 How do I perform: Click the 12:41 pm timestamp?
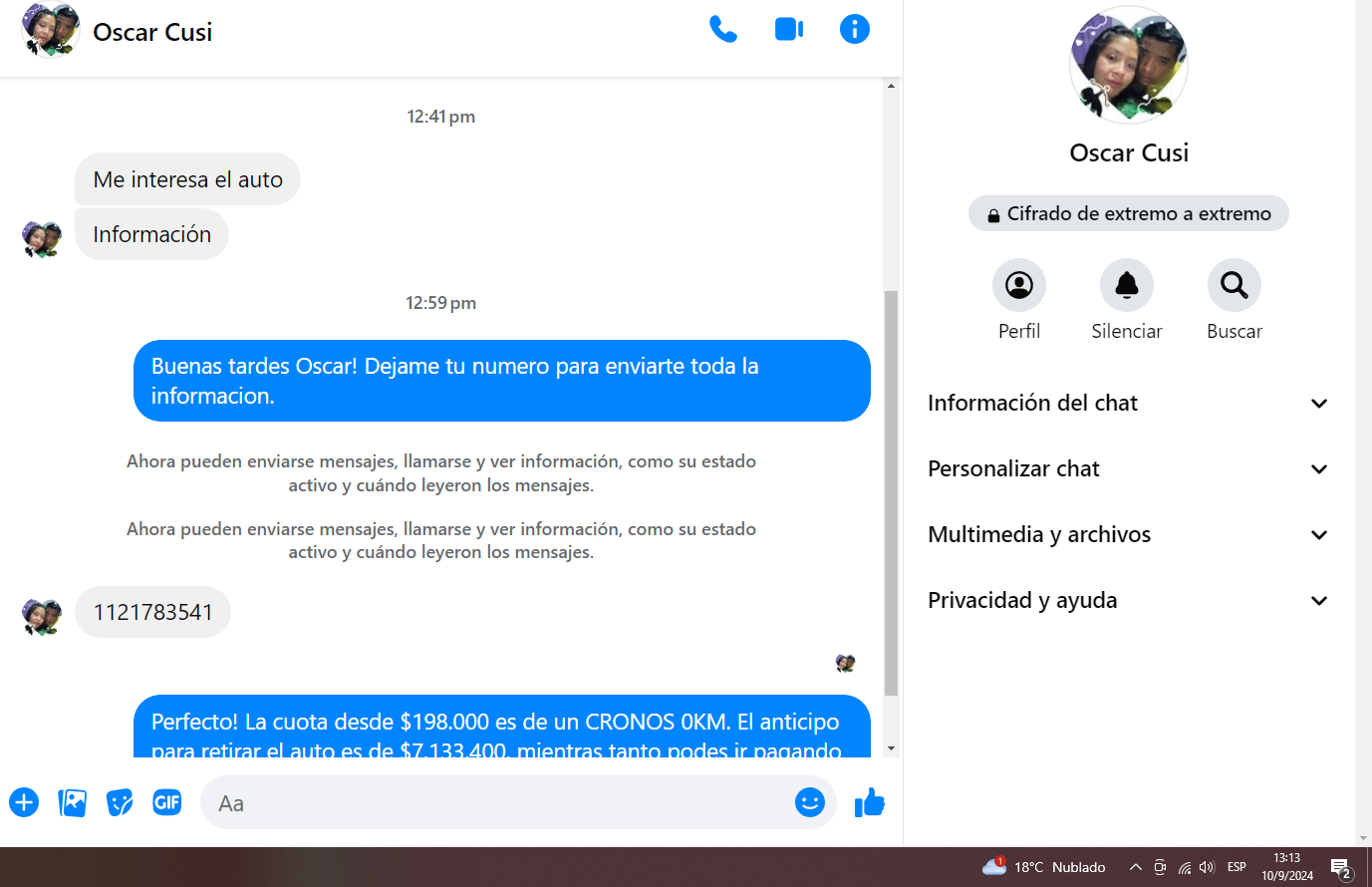[x=440, y=117]
